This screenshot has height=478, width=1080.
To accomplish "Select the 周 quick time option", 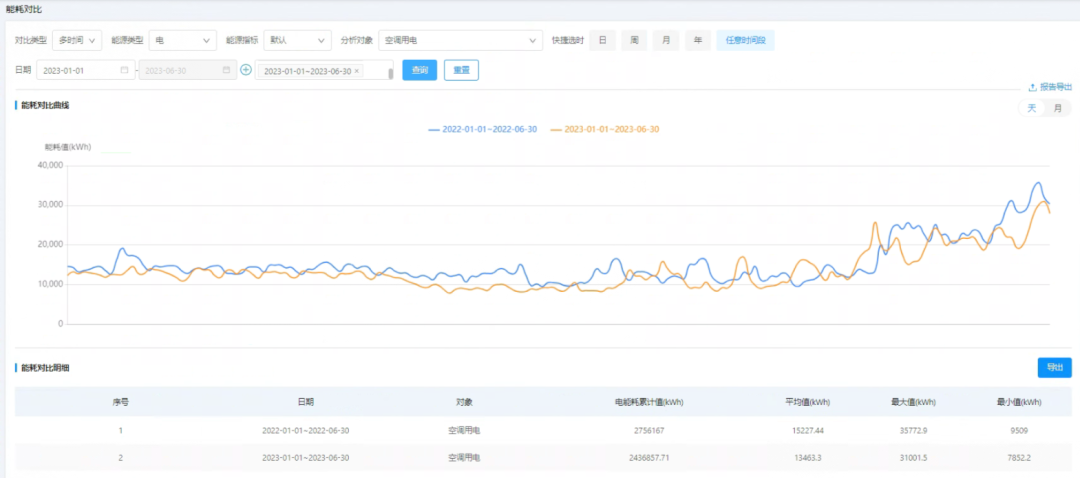I will [x=633, y=40].
